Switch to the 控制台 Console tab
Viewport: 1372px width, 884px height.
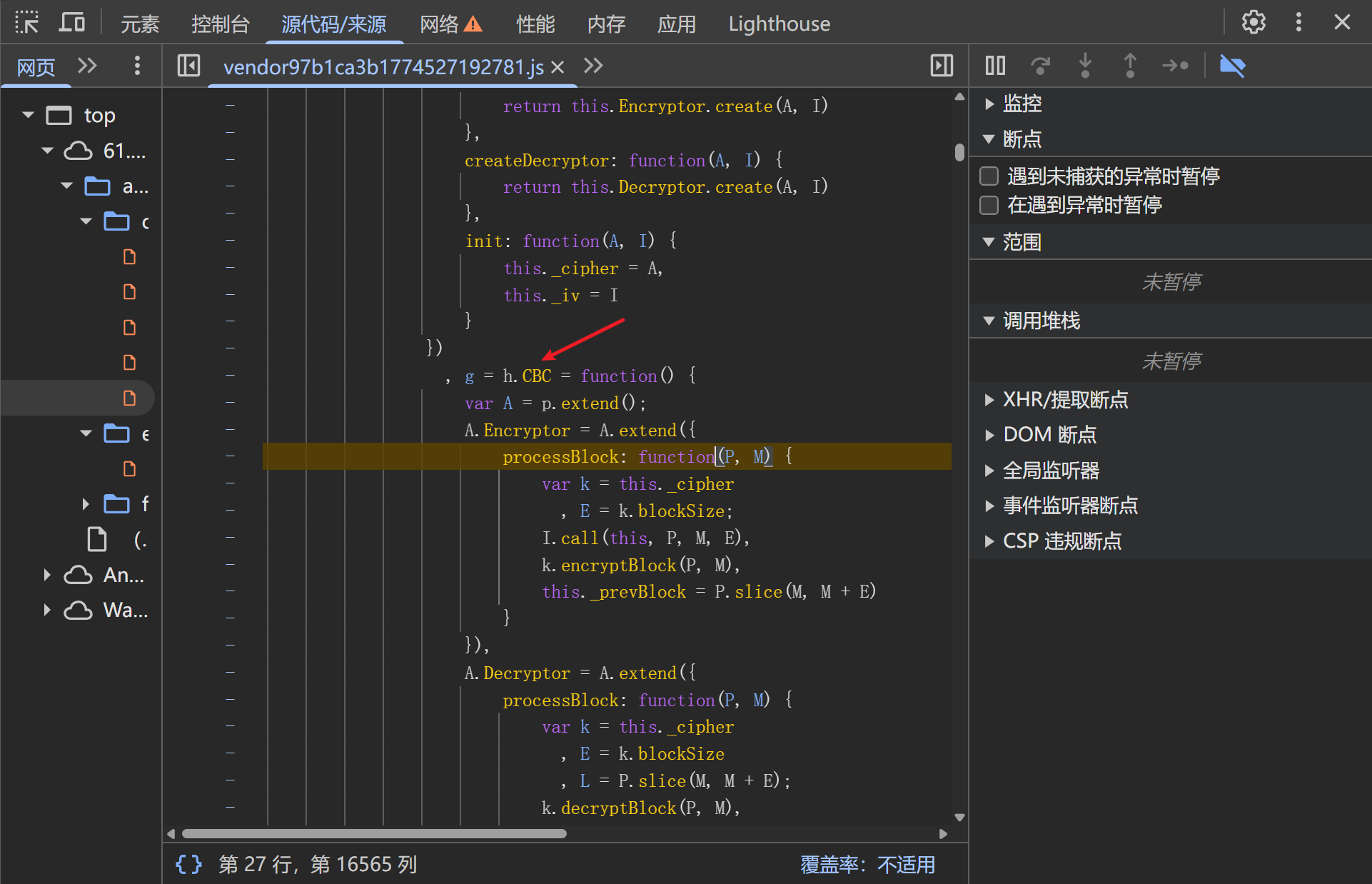pyautogui.click(x=220, y=24)
